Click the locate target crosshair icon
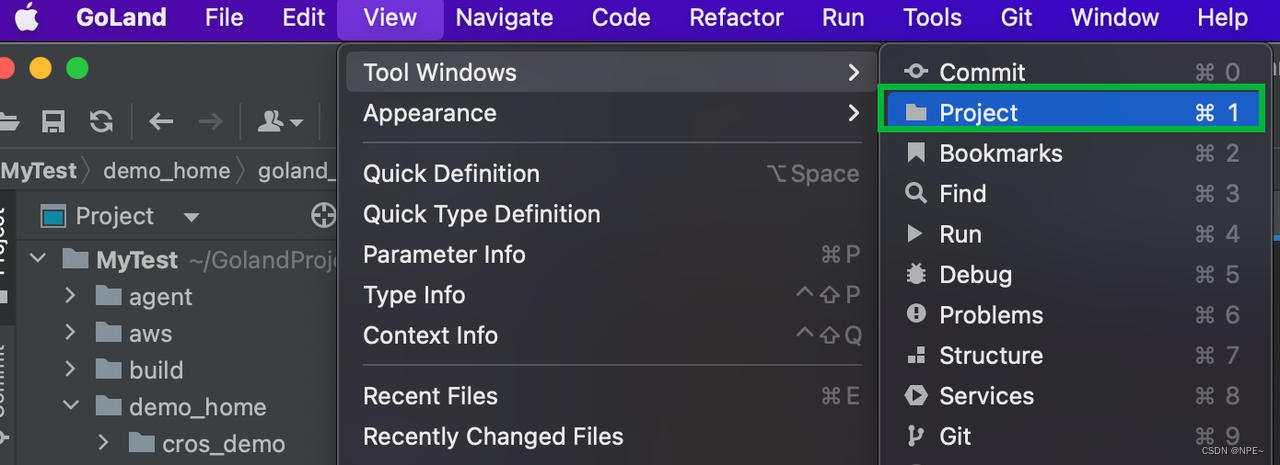The height and width of the screenshot is (465, 1280). (x=323, y=216)
